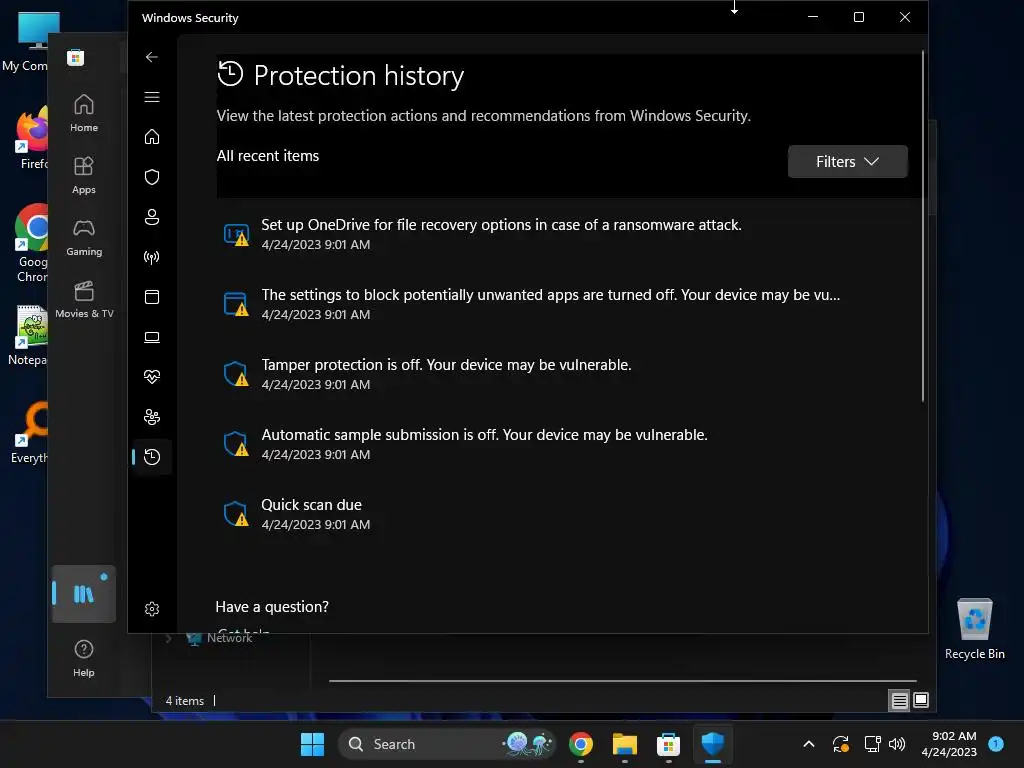Open network settings from the tray
Viewport: 1024px width, 768px height.
[x=872, y=744]
